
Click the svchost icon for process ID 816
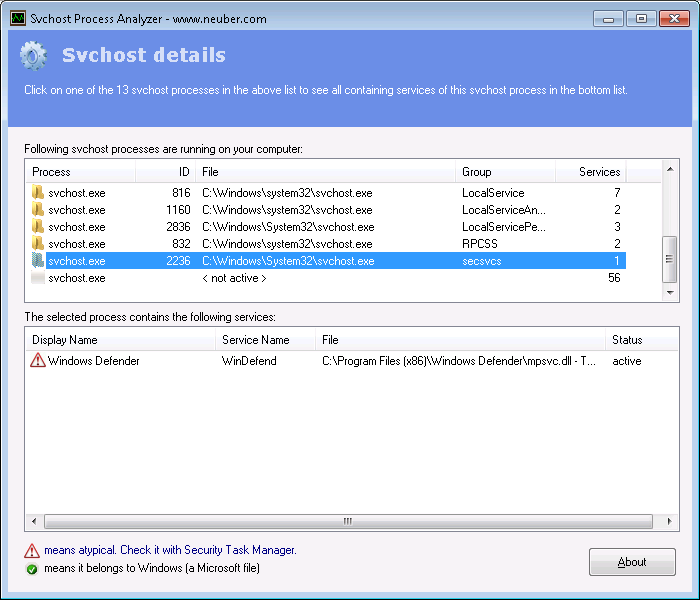pyautogui.click(x=38, y=193)
